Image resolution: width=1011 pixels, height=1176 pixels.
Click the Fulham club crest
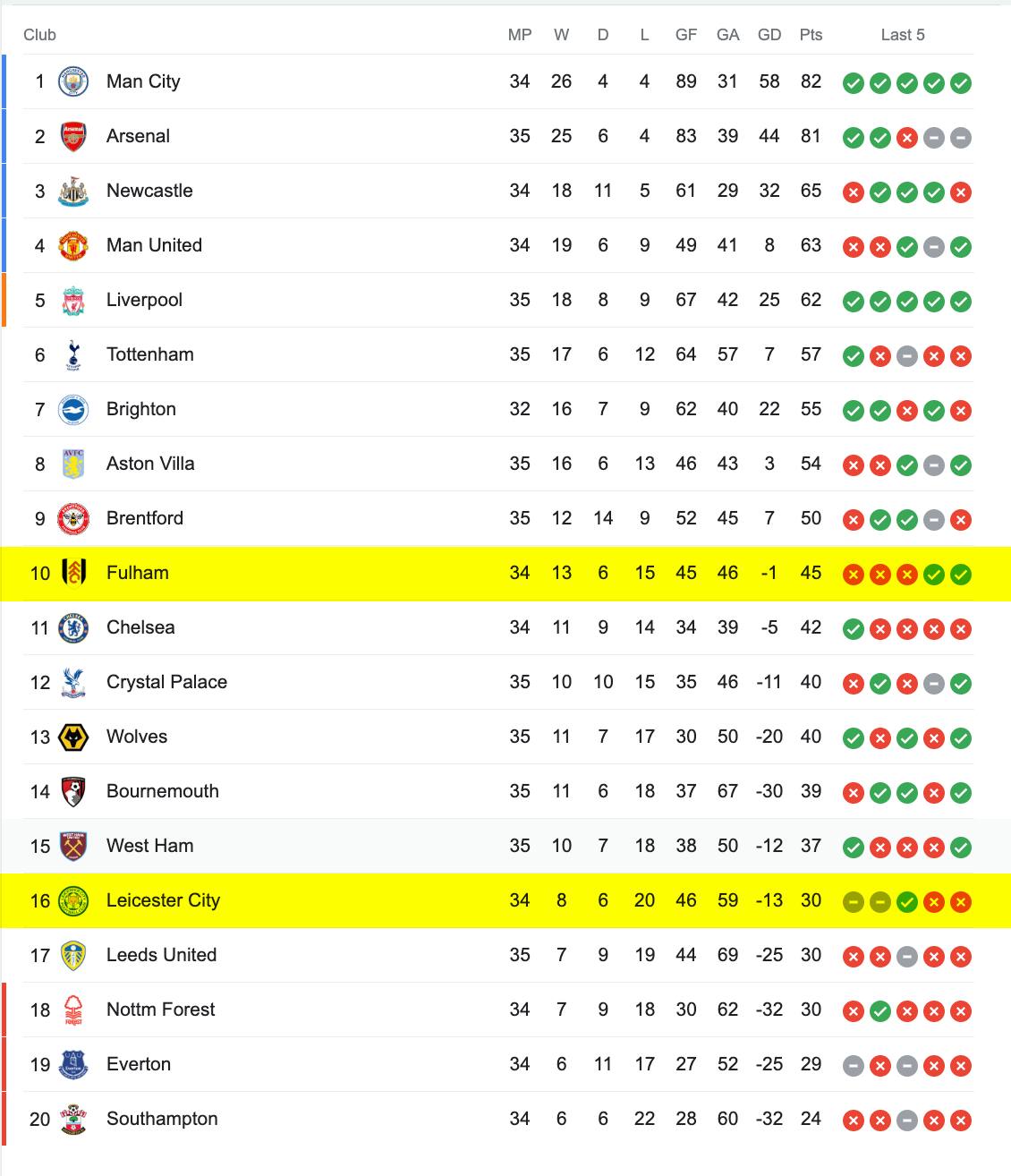(73, 574)
